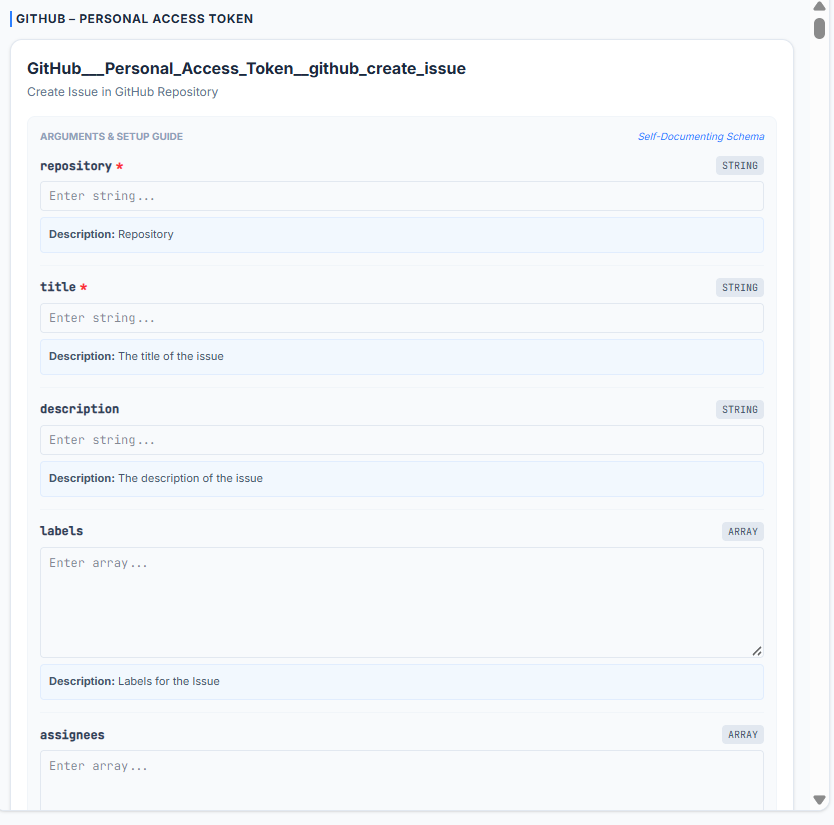Click the assignees array textarea
This screenshot has width=834, height=825.
coord(402,780)
